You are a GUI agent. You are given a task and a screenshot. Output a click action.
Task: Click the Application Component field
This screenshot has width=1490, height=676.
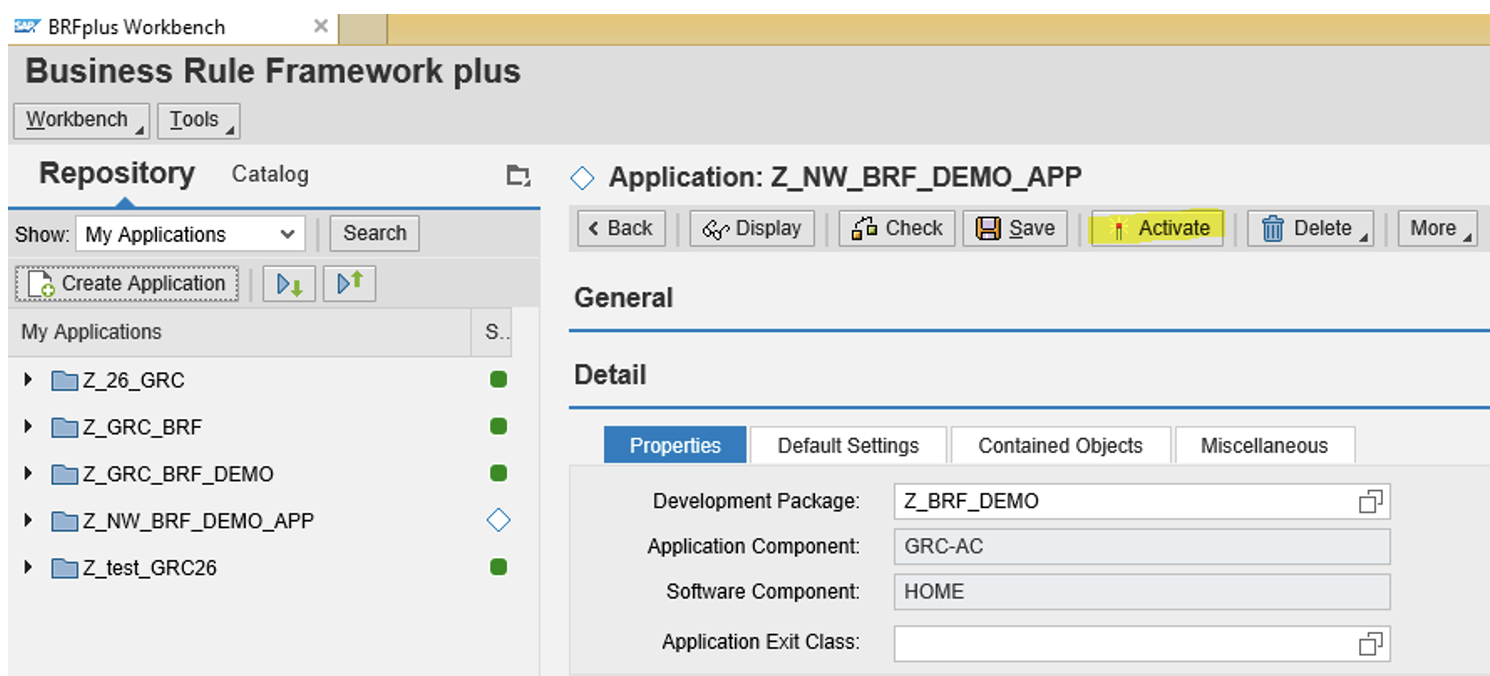1142,547
